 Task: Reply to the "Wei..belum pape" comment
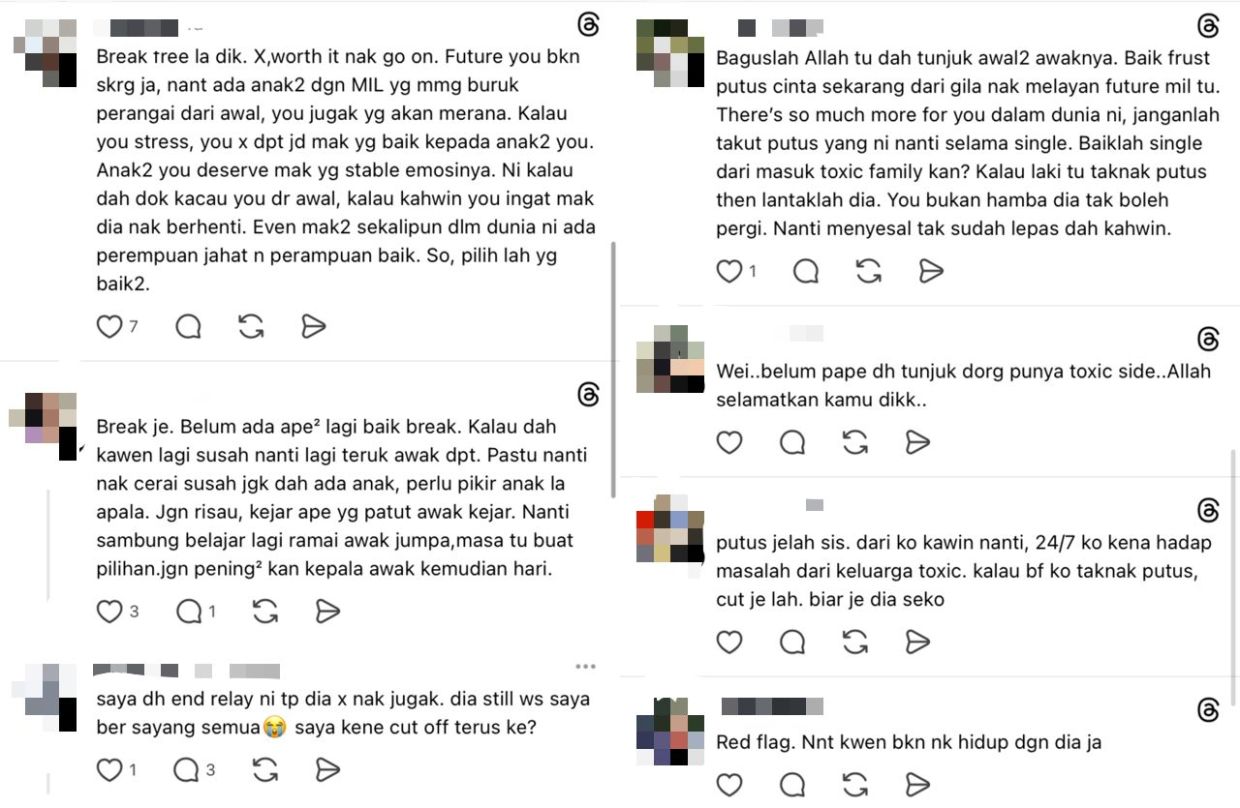(792, 442)
